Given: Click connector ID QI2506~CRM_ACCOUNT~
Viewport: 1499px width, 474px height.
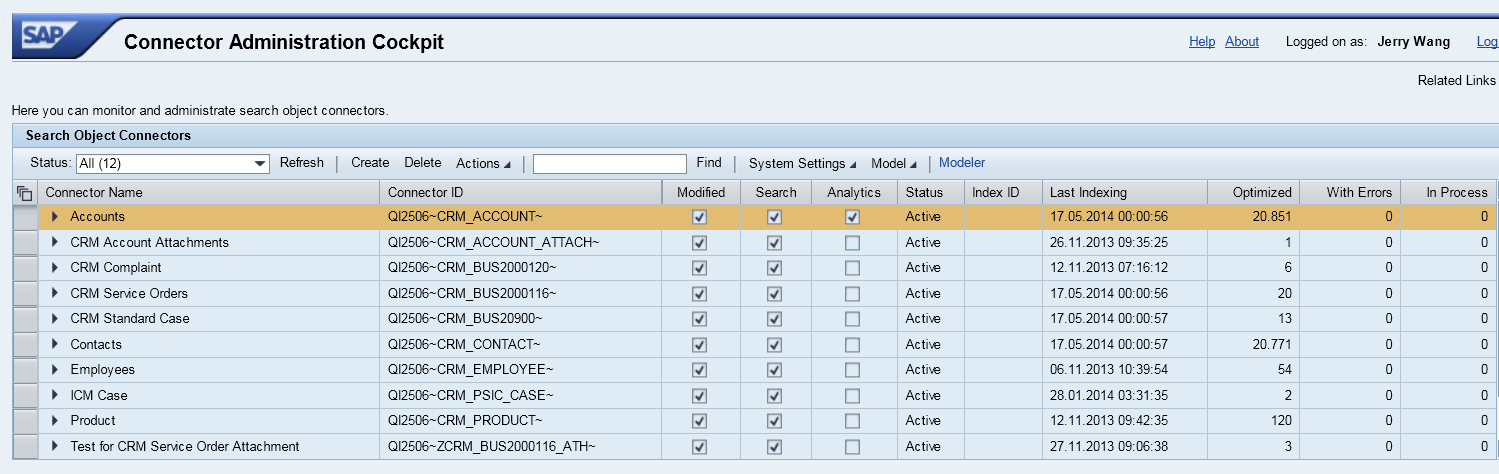Looking at the screenshot, I should [466, 216].
